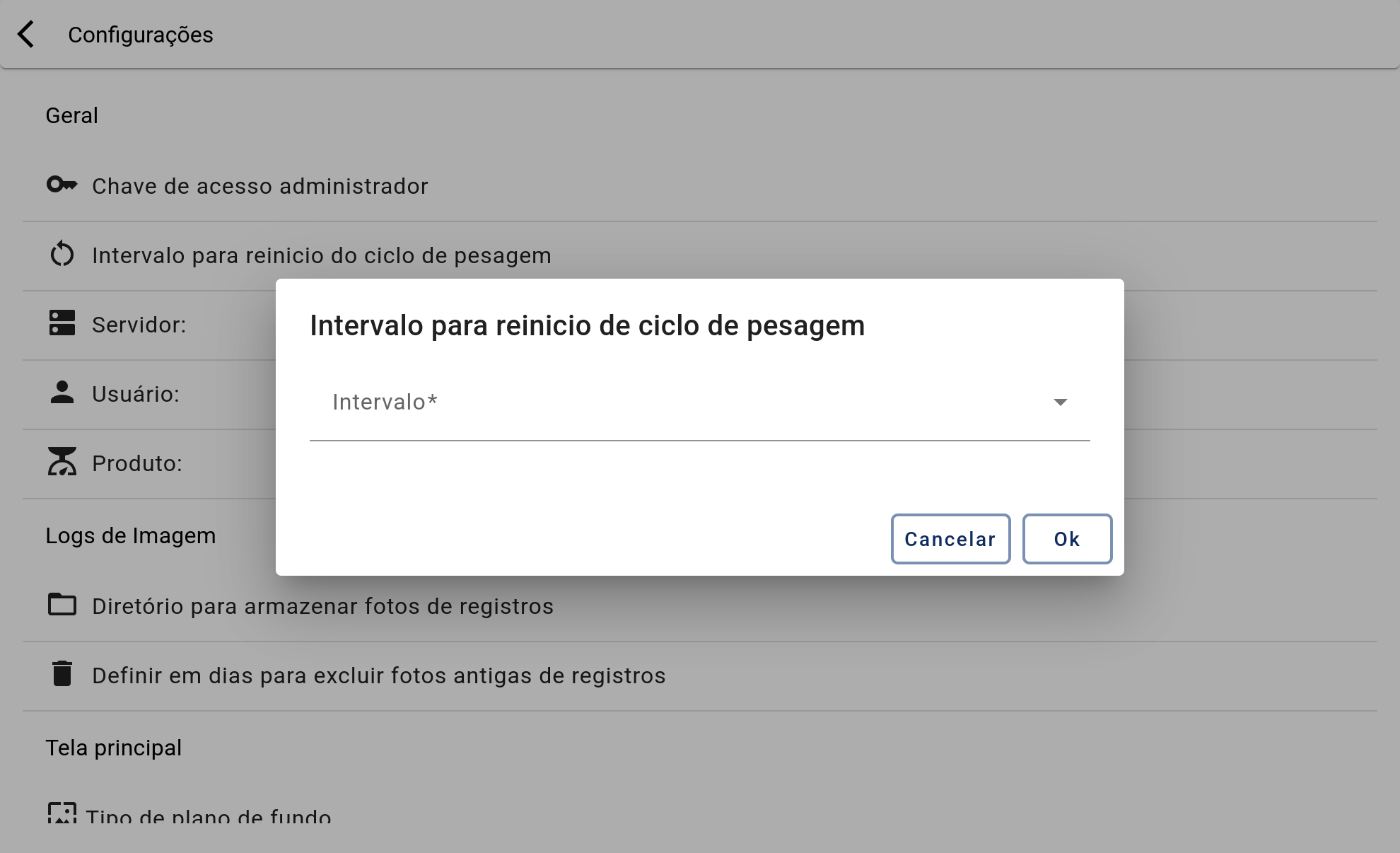Click the folder icon for photo directory
This screenshot has width=1400, height=853.
[x=62, y=605]
